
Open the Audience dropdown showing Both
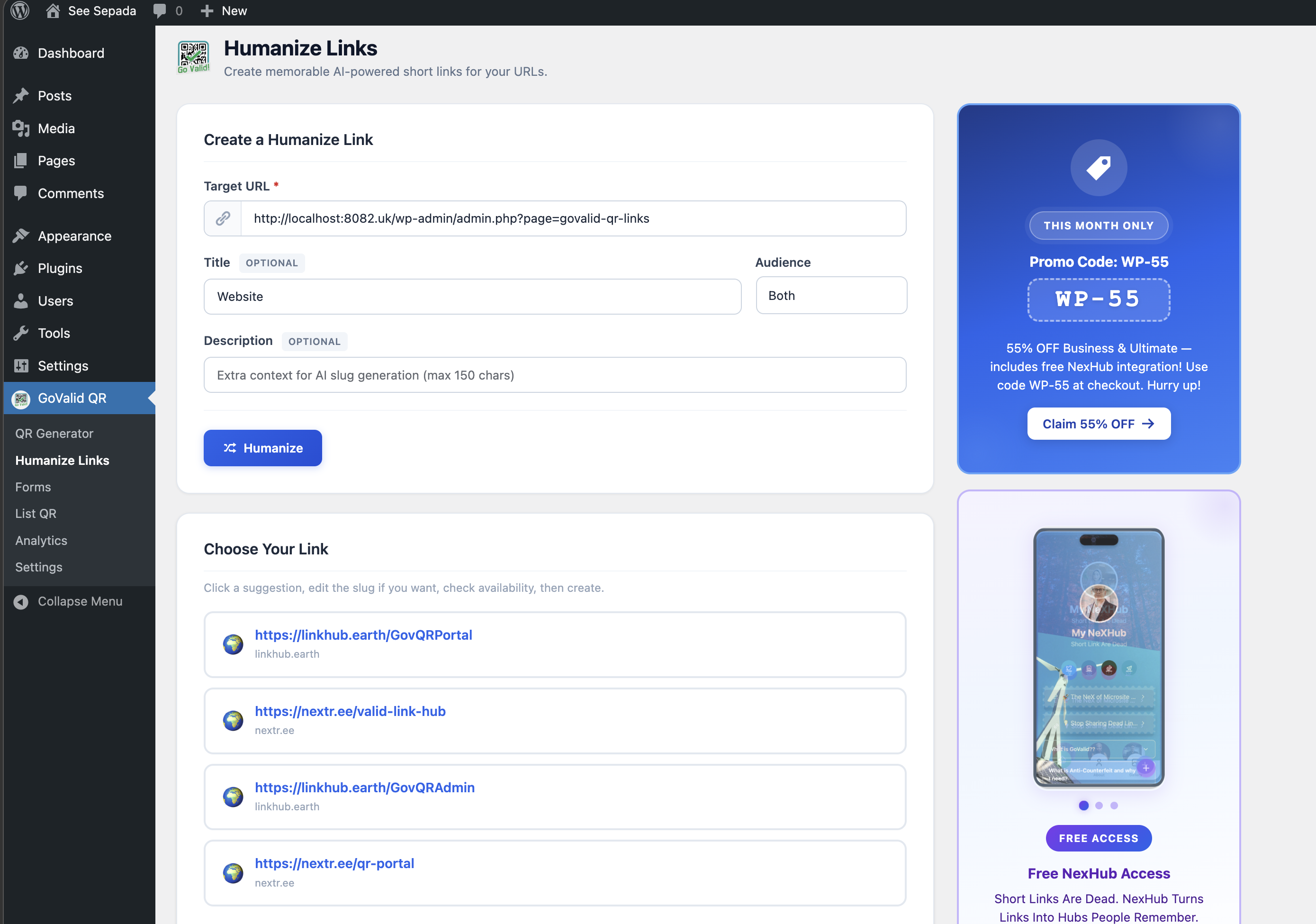click(x=831, y=296)
